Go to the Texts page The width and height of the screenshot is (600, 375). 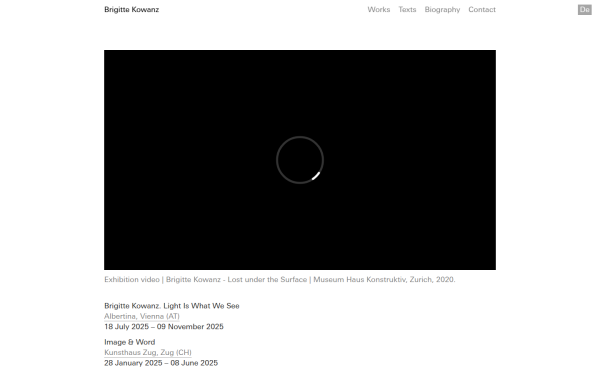(407, 10)
